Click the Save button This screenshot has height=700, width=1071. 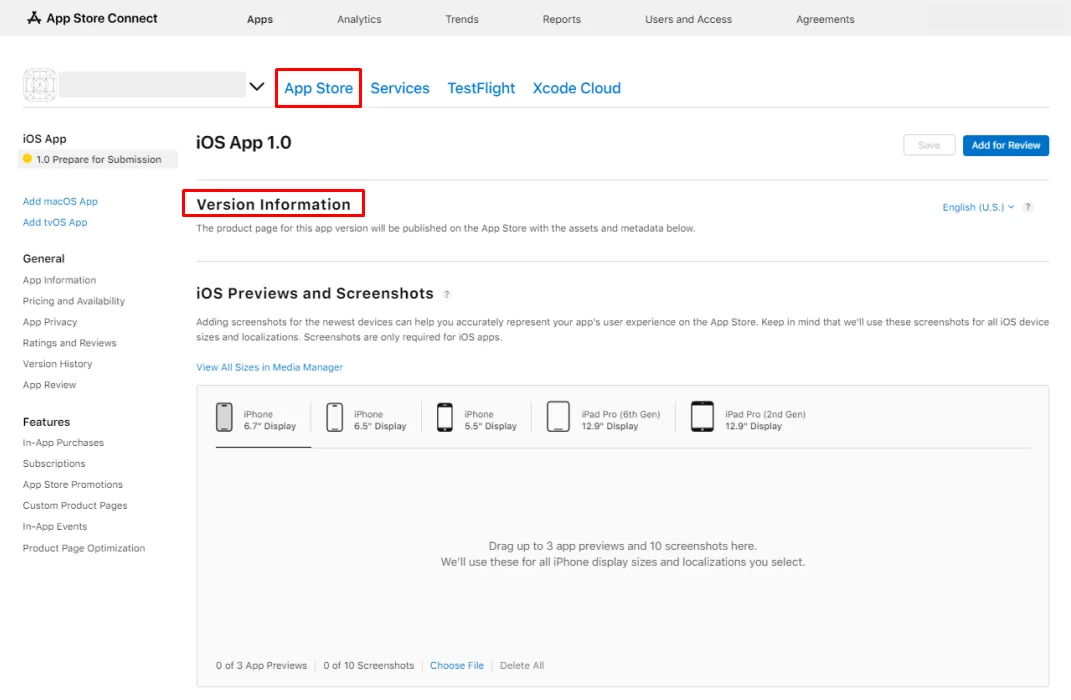pos(929,145)
